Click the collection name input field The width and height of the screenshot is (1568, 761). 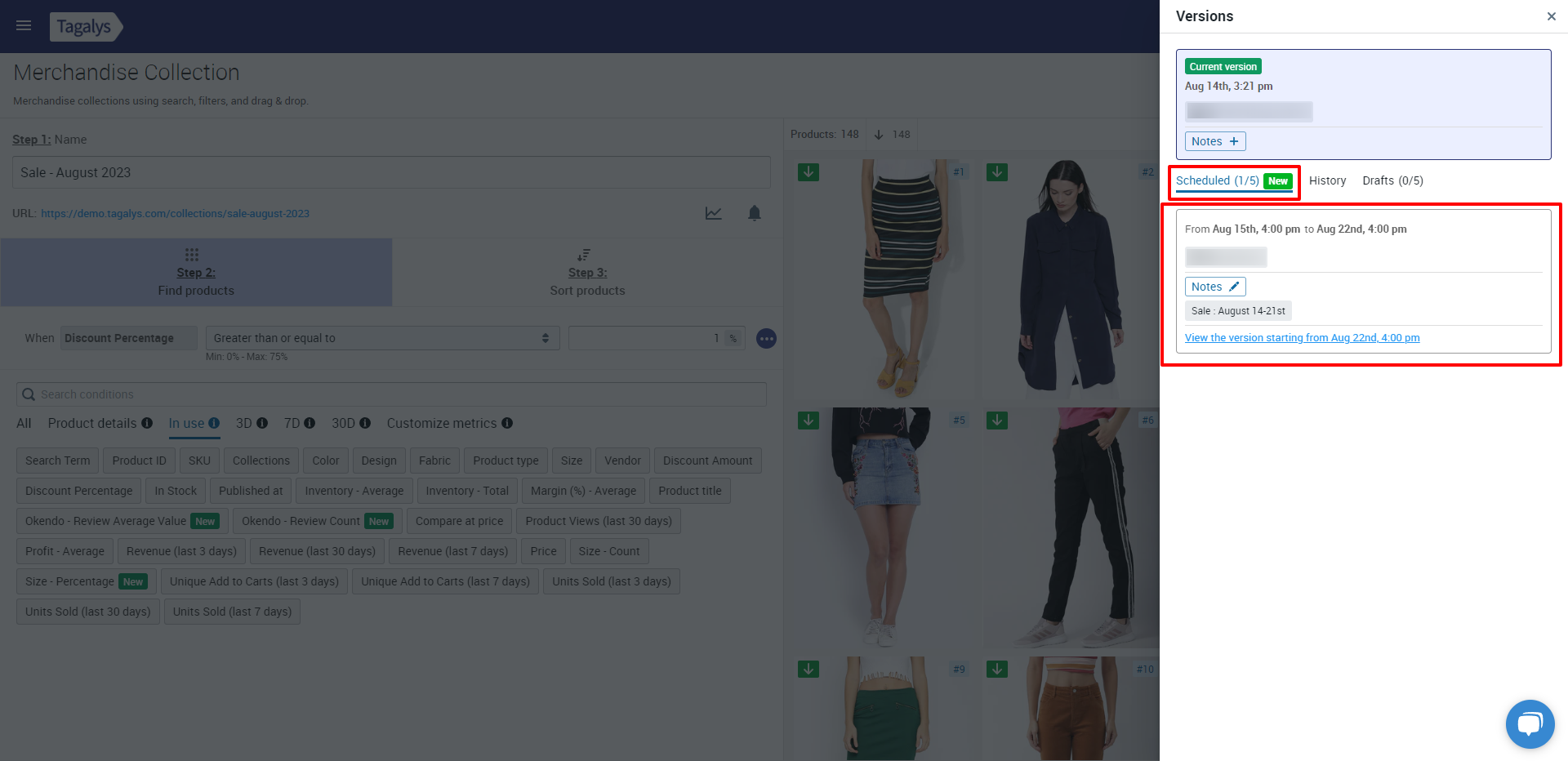[391, 172]
